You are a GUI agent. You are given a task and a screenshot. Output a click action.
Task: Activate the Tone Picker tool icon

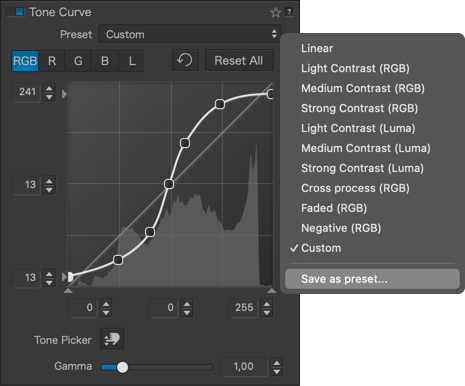point(112,339)
